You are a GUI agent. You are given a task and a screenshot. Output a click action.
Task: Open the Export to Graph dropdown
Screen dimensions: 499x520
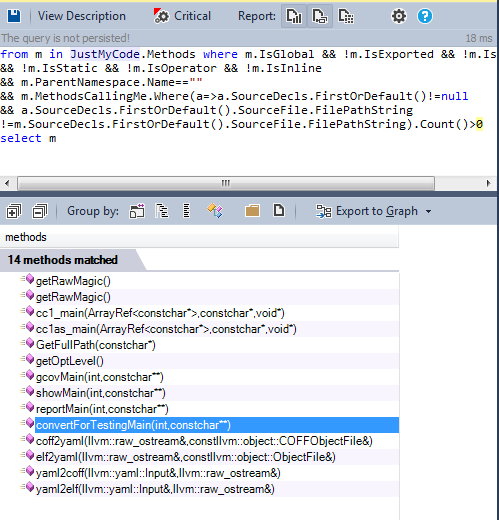click(374, 211)
